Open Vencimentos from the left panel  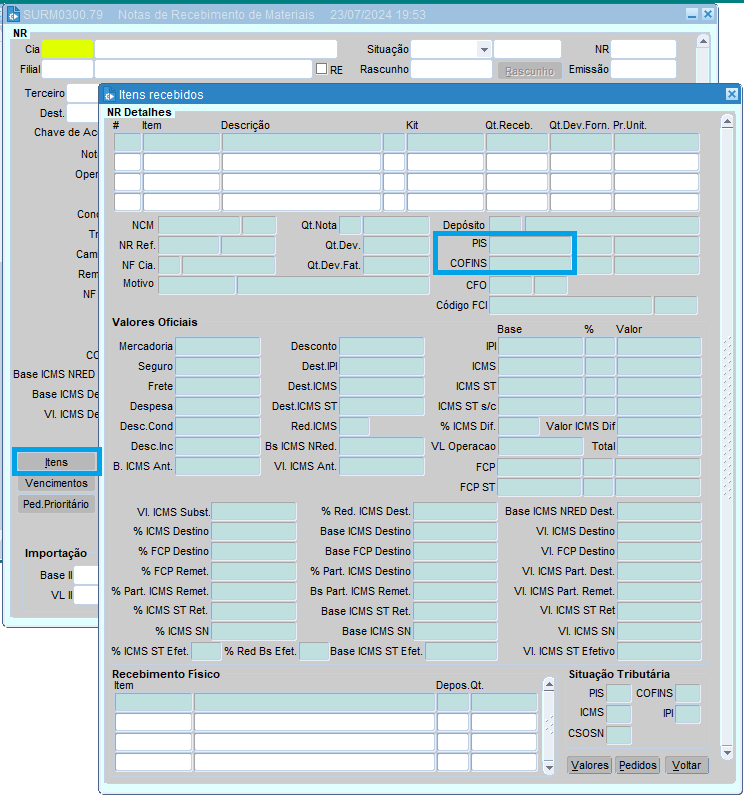point(57,483)
